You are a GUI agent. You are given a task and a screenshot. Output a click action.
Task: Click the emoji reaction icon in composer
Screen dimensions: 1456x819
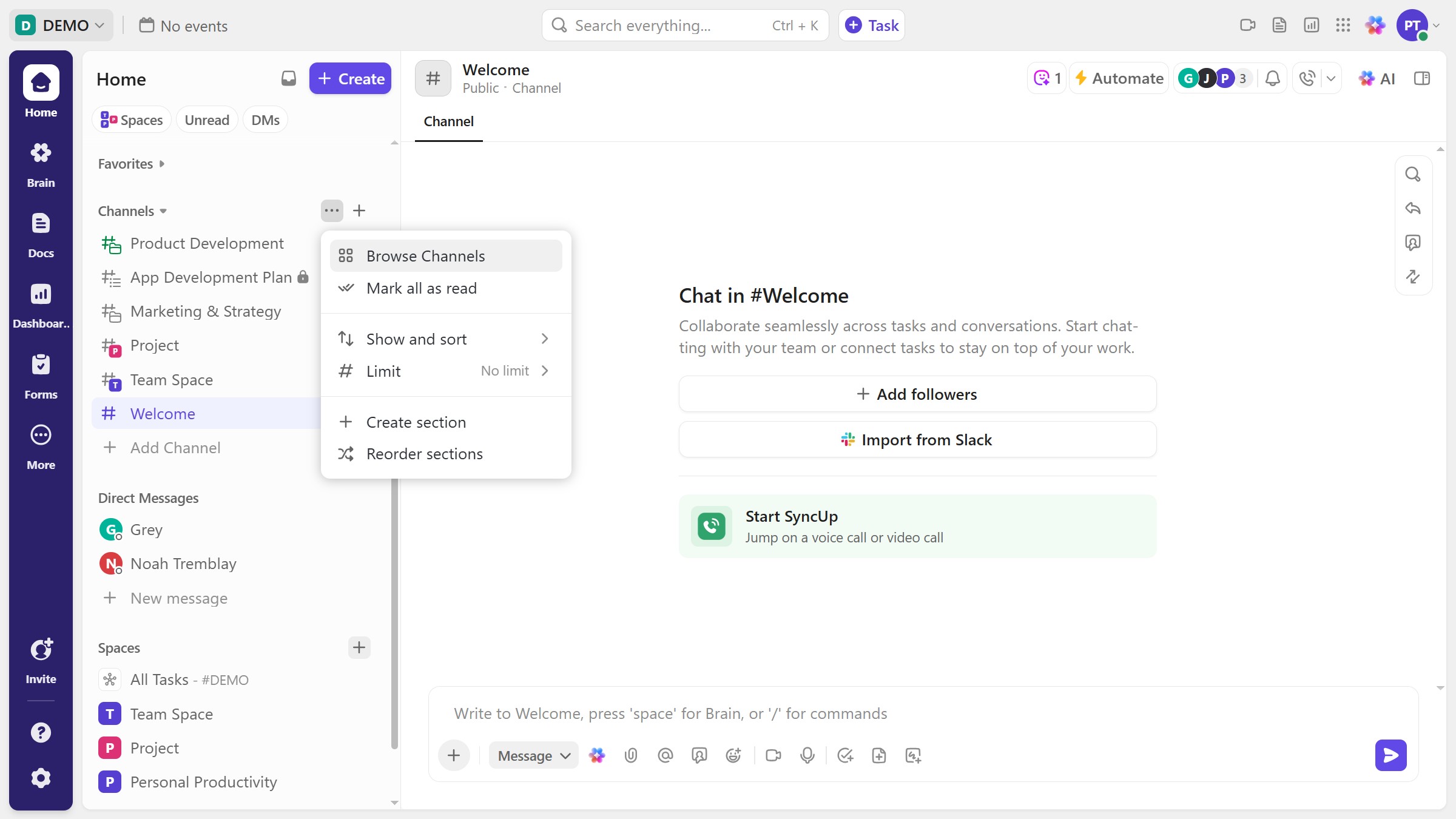(733, 755)
